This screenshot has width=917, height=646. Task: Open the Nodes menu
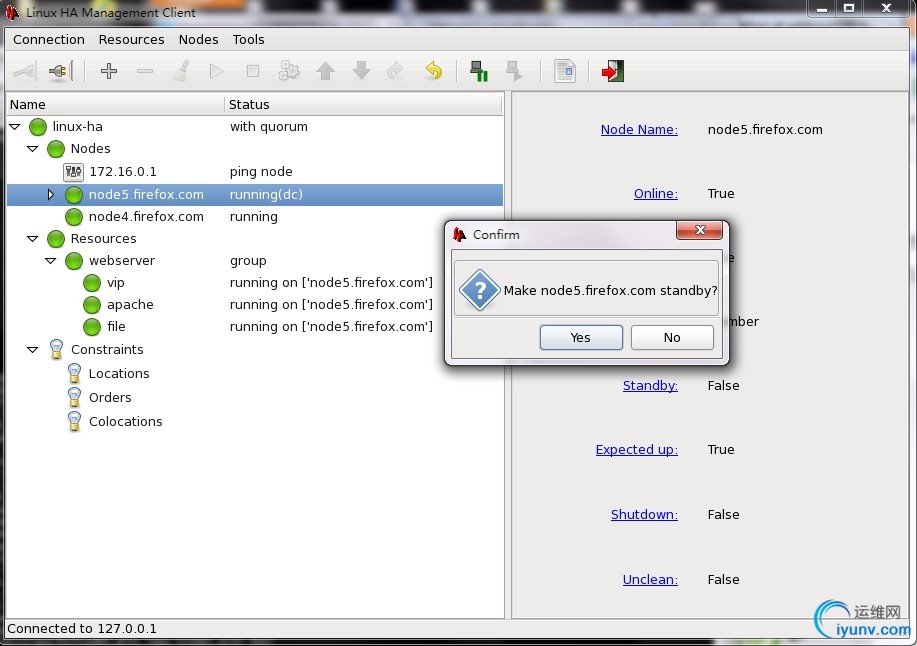pos(198,40)
